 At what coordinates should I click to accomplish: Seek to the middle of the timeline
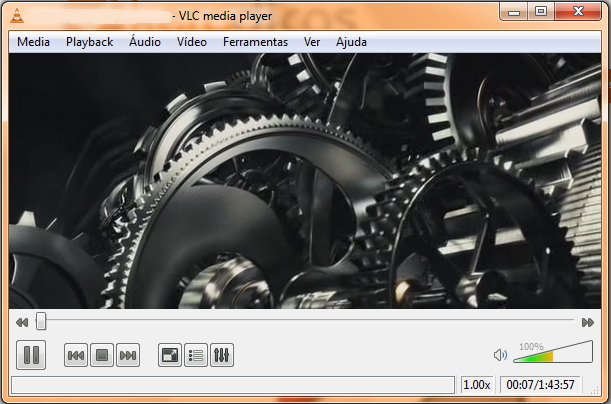305,321
